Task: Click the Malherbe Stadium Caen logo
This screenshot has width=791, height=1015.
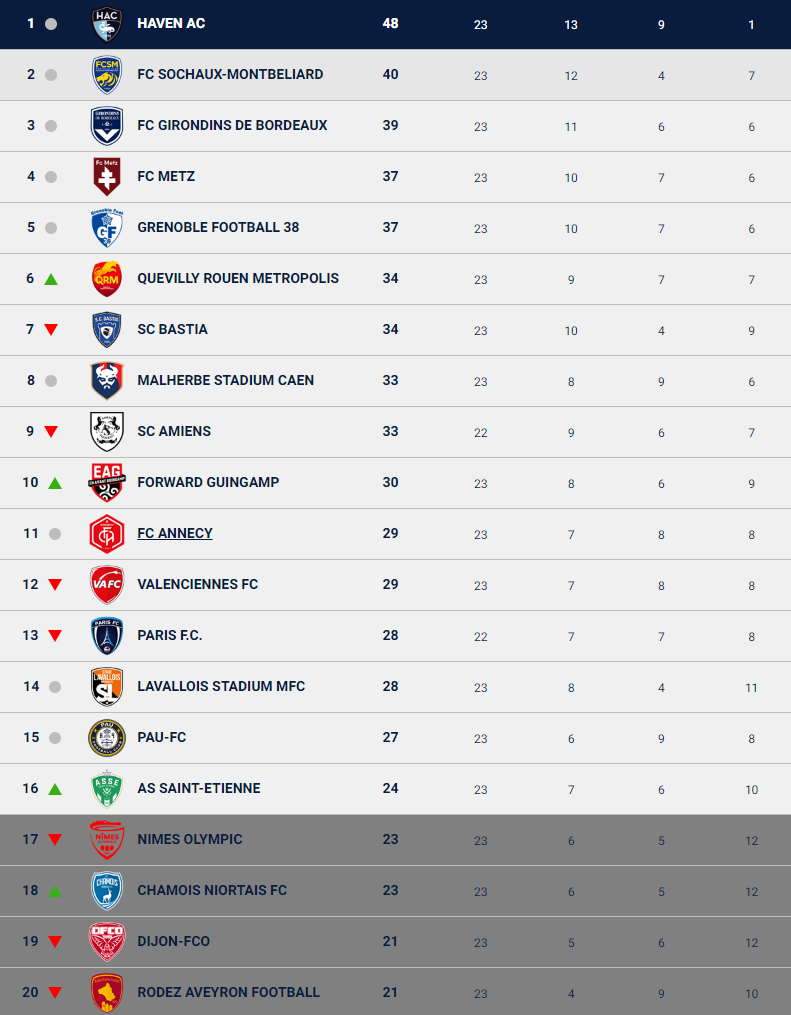Action: tap(107, 381)
